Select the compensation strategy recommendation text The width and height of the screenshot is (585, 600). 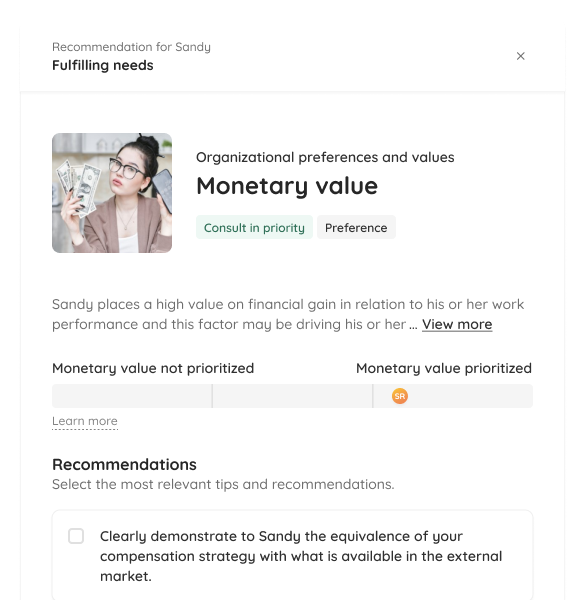pos(301,556)
